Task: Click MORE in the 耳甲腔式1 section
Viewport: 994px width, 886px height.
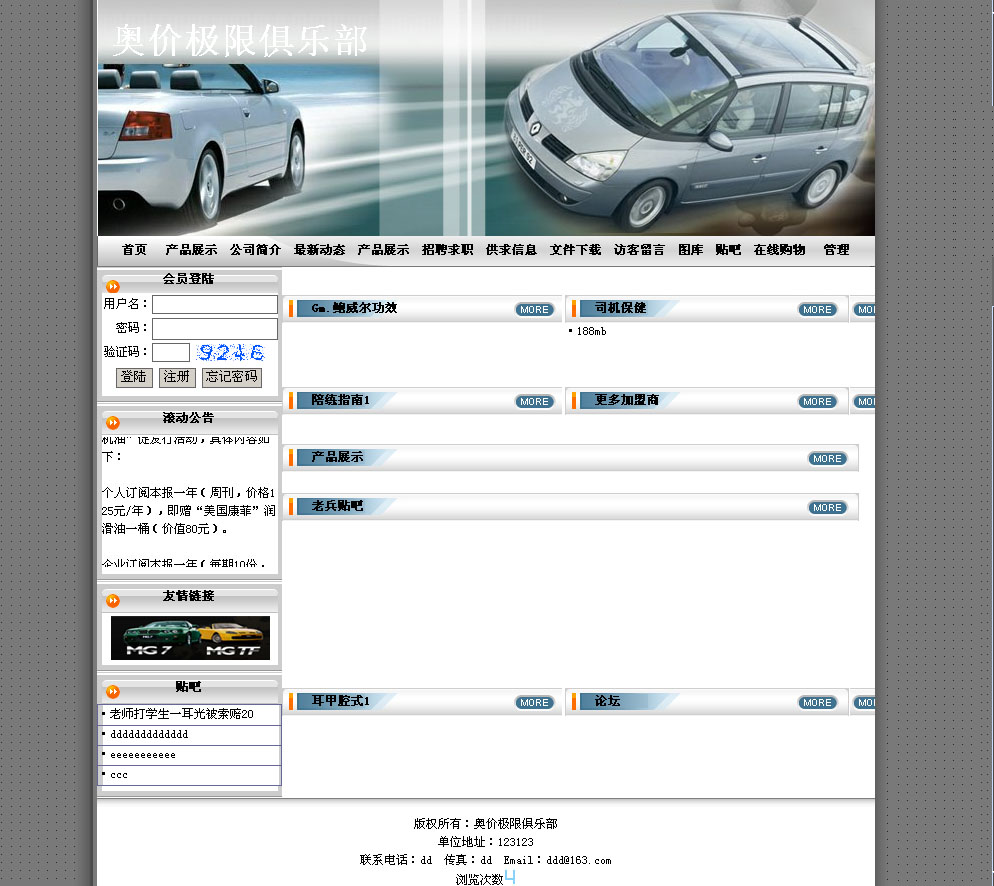Action: (x=534, y=703)
